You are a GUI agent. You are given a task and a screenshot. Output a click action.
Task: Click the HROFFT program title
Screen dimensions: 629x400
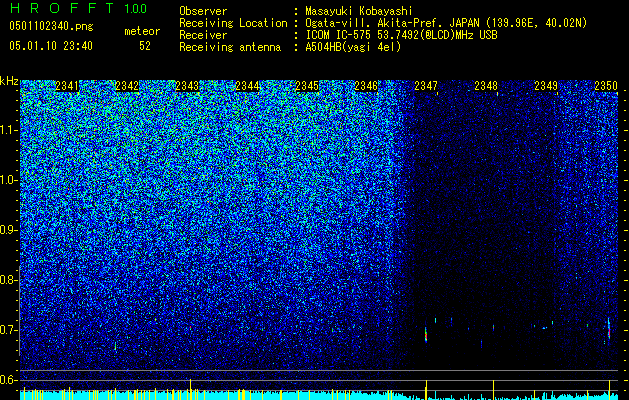tap(62, 8)
